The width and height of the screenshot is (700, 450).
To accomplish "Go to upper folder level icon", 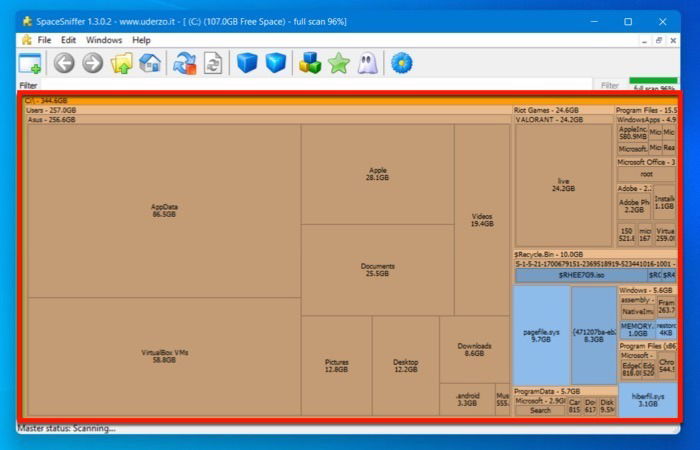I will (121, 63).
